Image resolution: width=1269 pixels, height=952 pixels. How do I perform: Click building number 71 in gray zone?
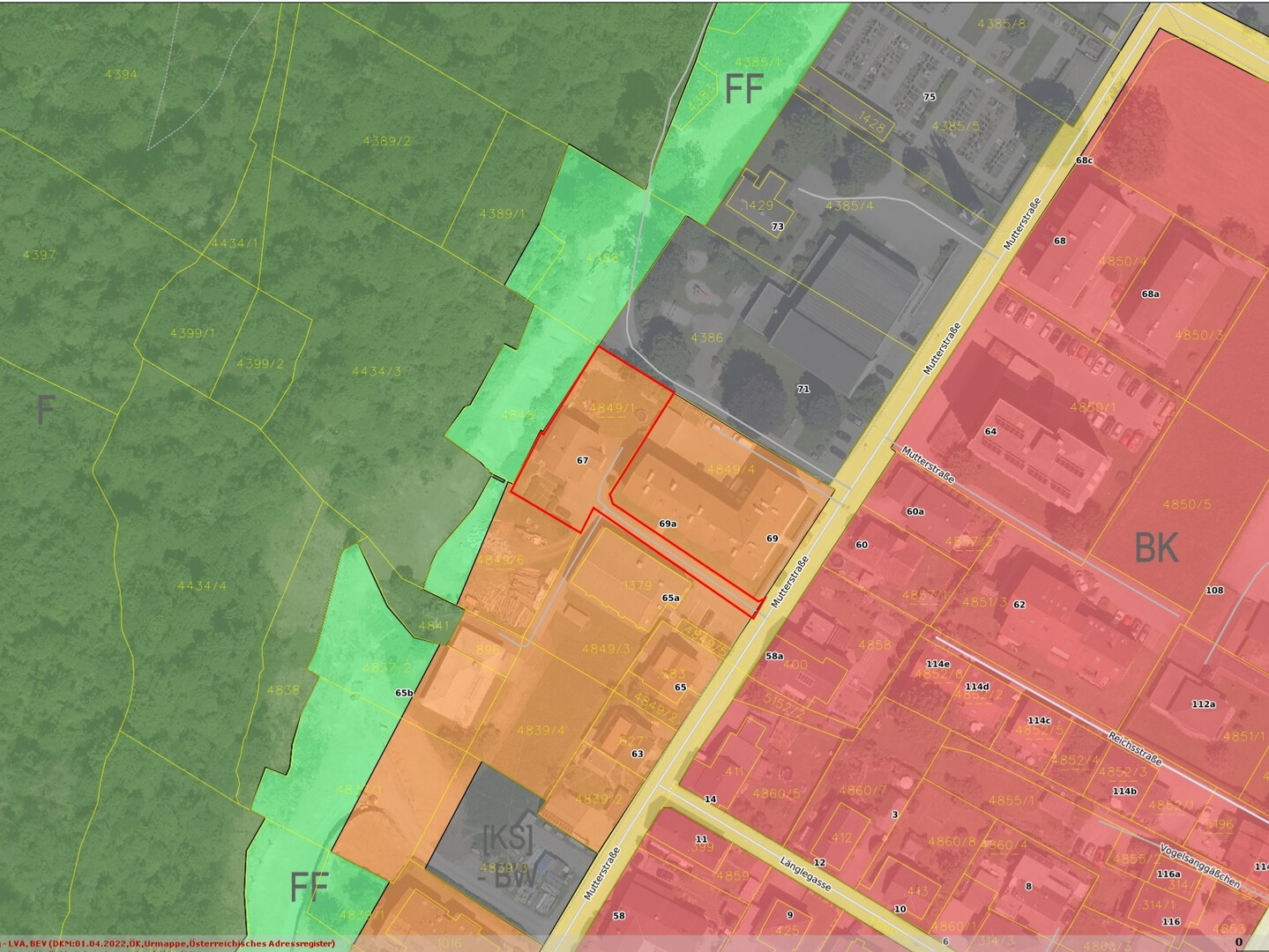tap(802, 389)
